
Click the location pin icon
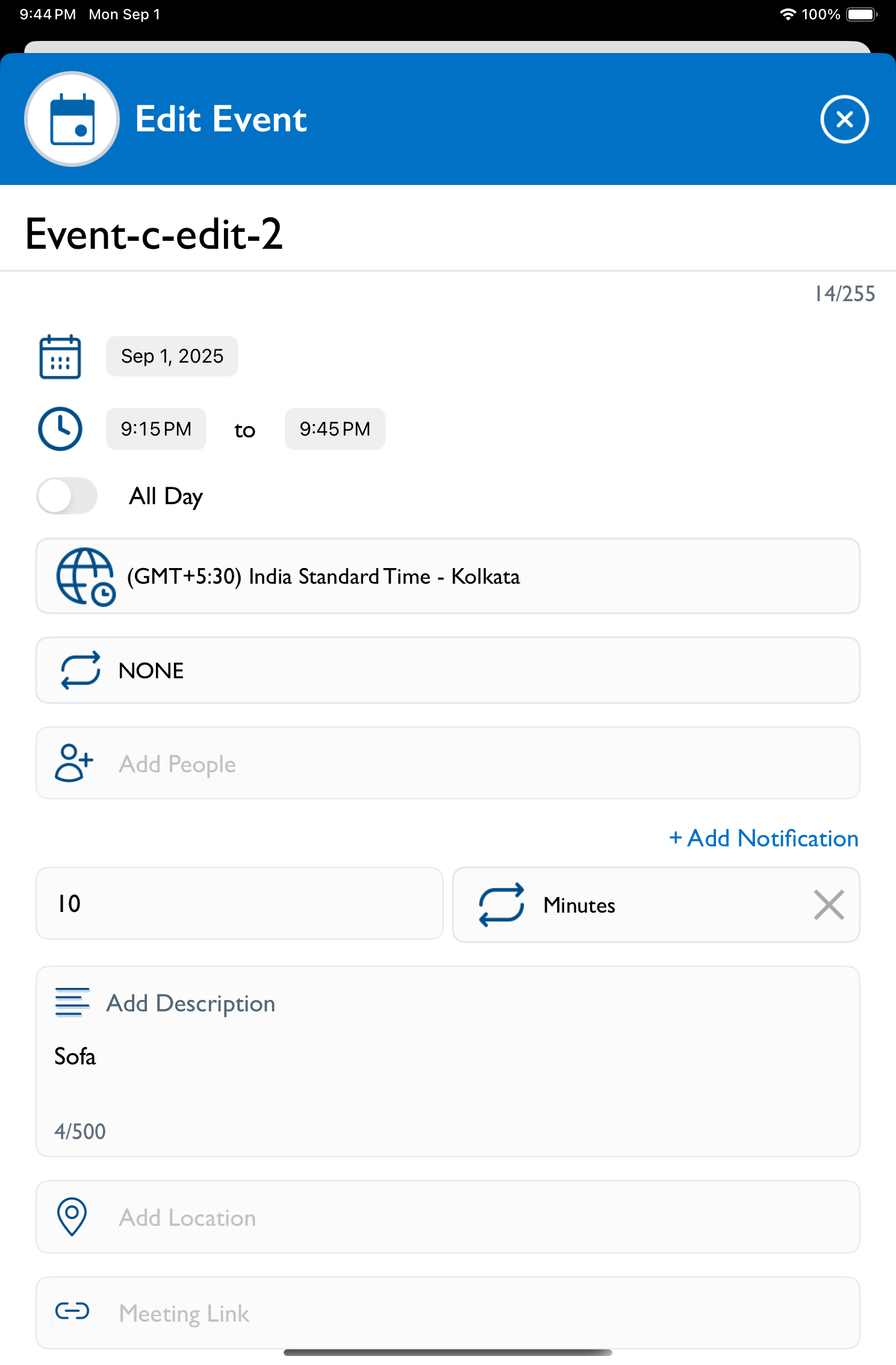coord(72,1217)
